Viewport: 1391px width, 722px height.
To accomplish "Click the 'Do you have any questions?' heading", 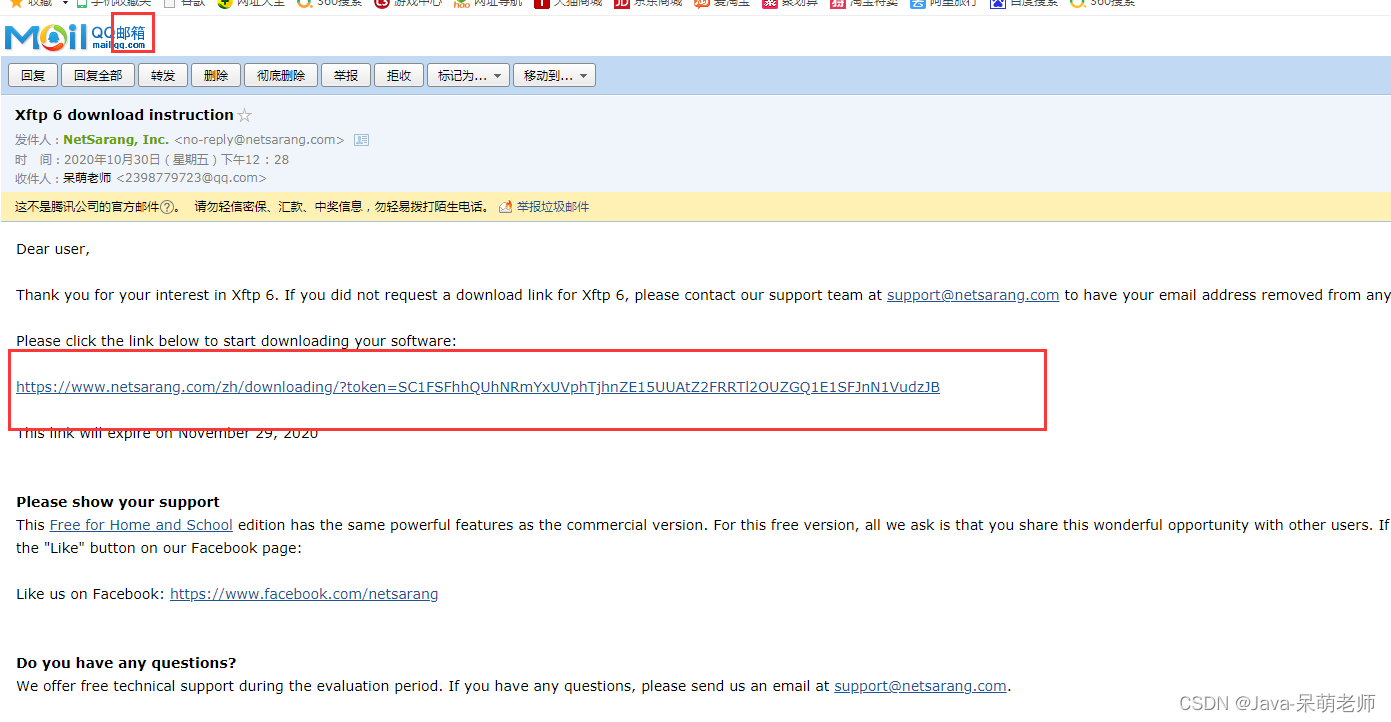I will coord(126,663).
